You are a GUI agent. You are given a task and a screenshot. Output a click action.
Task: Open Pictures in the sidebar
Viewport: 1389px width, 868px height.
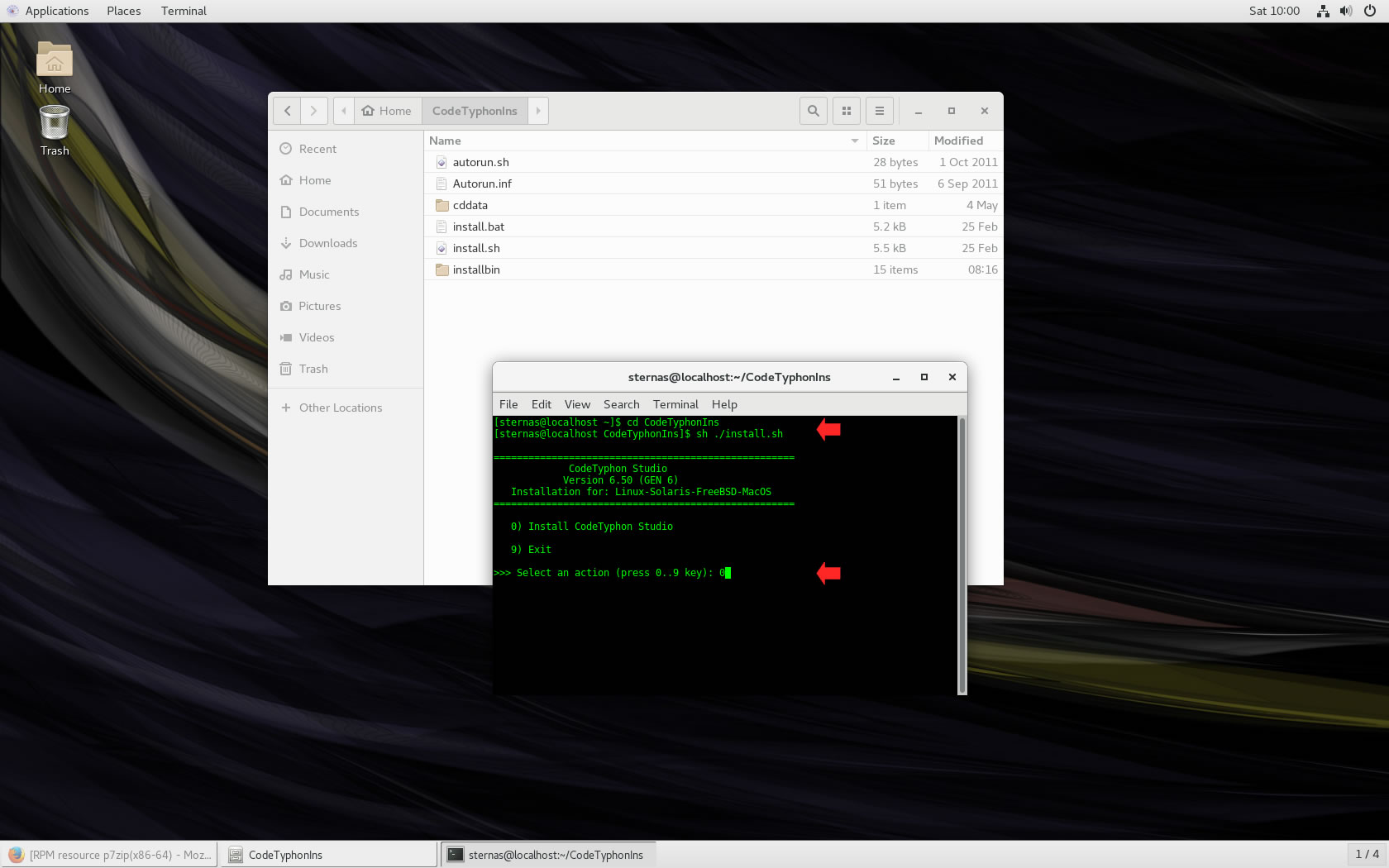[x=346, y=306]
